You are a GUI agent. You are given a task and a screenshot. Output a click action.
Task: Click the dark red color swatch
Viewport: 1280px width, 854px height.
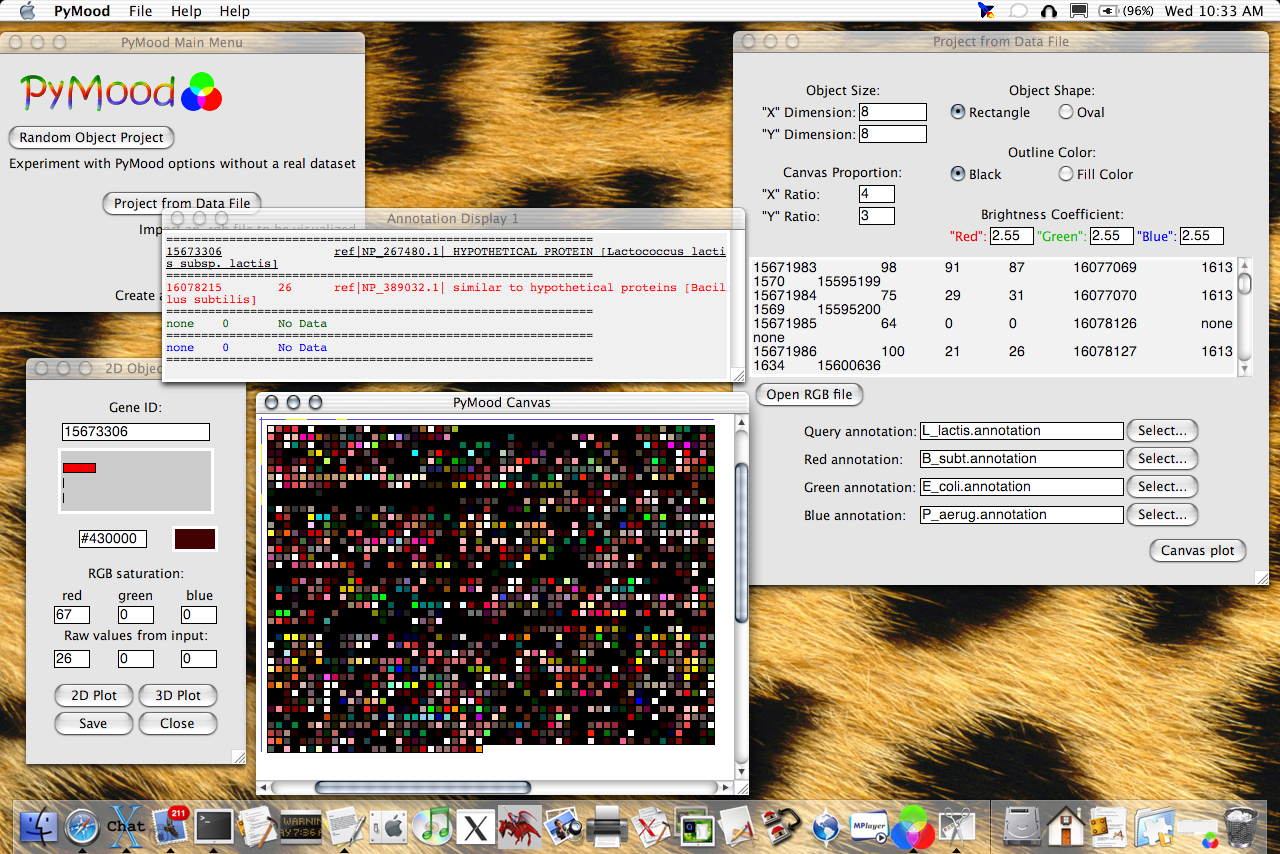(196, 539)
